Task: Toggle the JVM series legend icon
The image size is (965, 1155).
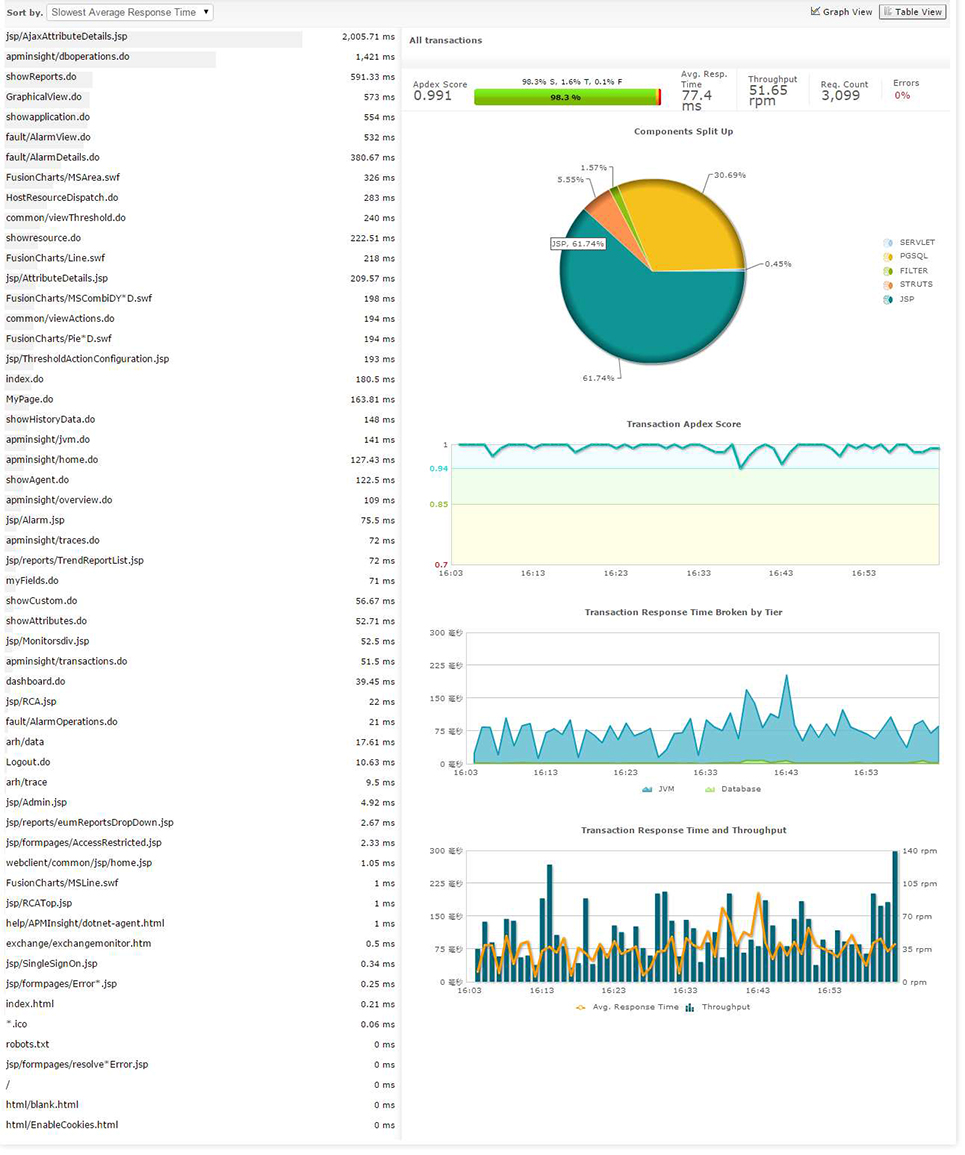Action: pyautogui.click(x=648, y=789)
